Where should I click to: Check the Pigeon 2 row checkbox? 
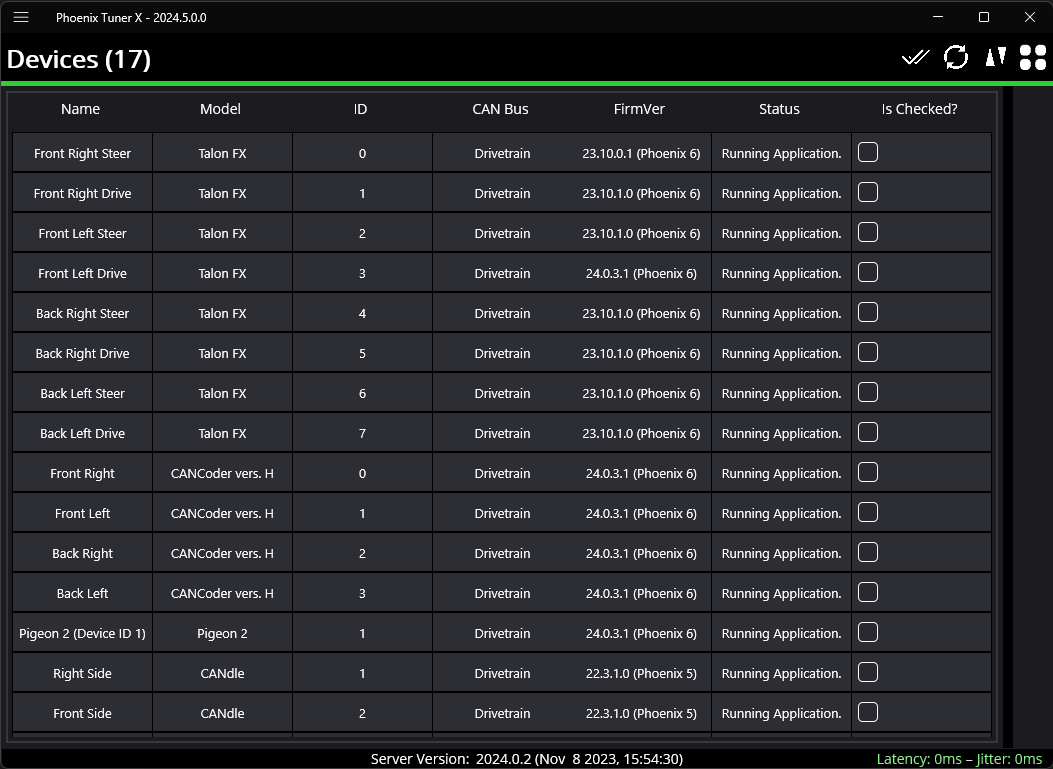click(868, 632)
